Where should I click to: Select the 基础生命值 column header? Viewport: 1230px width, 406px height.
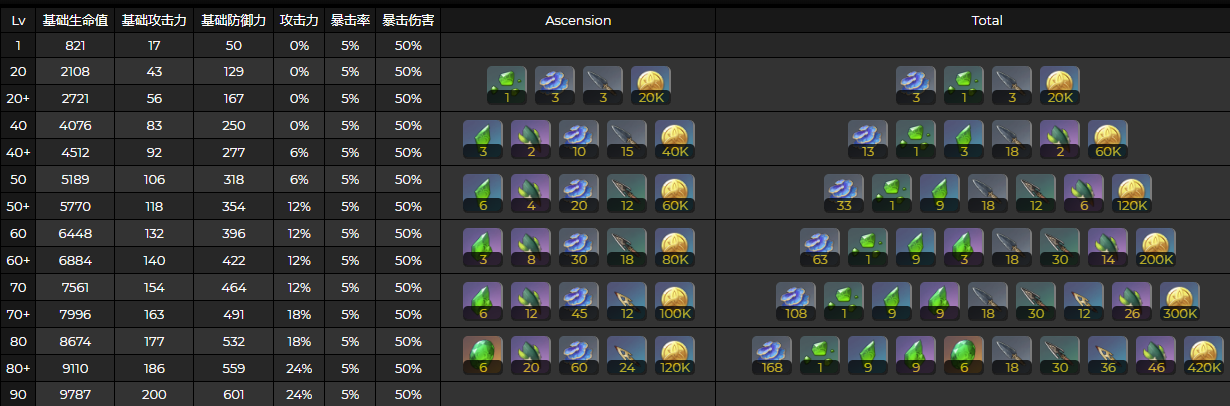(76, 20)
